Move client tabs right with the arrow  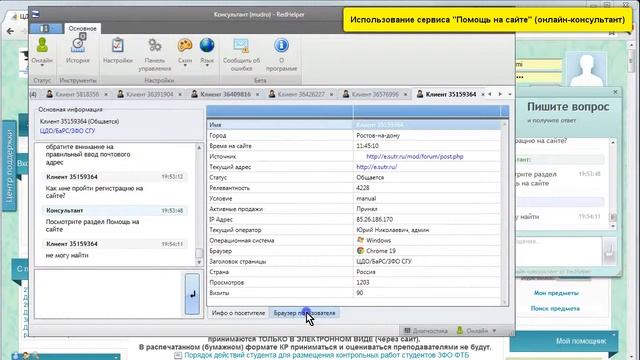(500, 94)
